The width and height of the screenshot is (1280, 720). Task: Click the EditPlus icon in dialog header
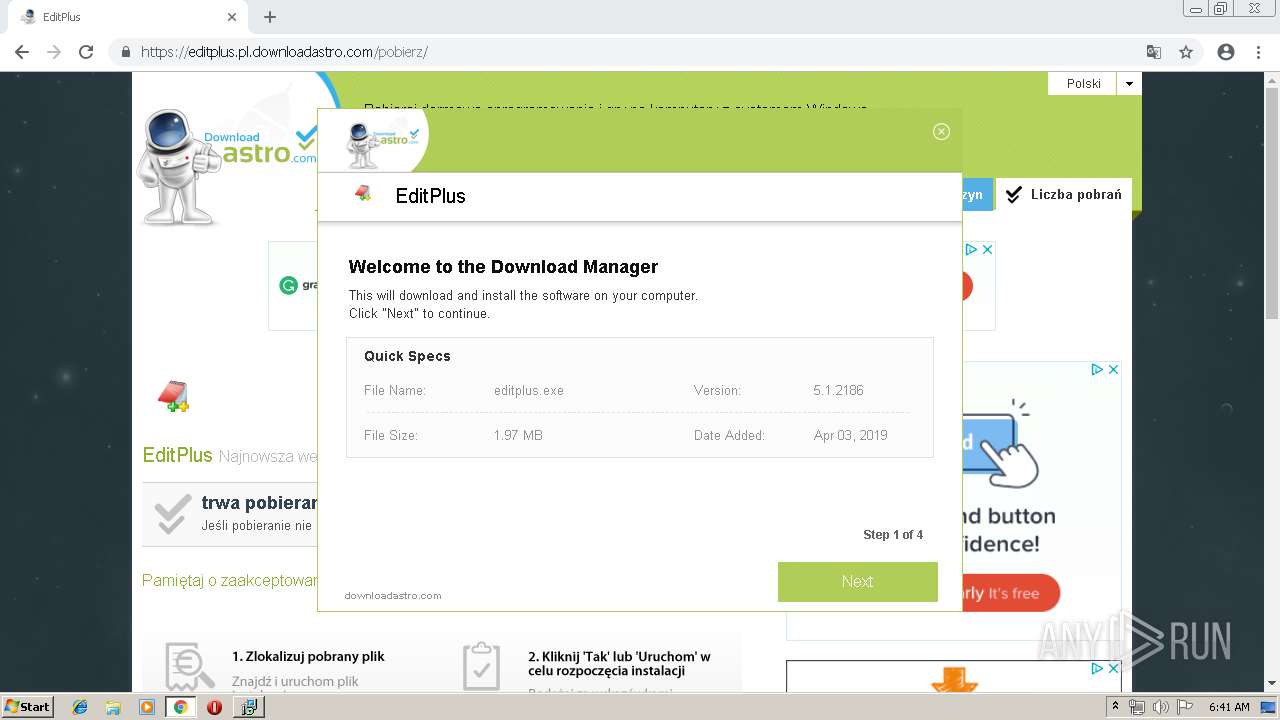[x=363, y=193]
